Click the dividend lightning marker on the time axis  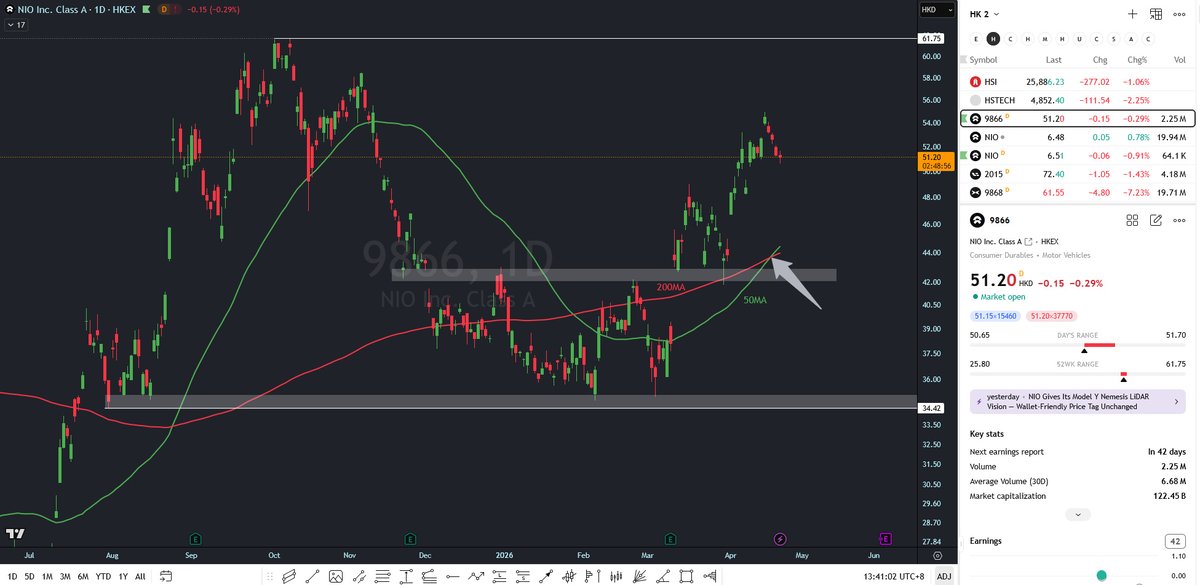coord(781,538)
